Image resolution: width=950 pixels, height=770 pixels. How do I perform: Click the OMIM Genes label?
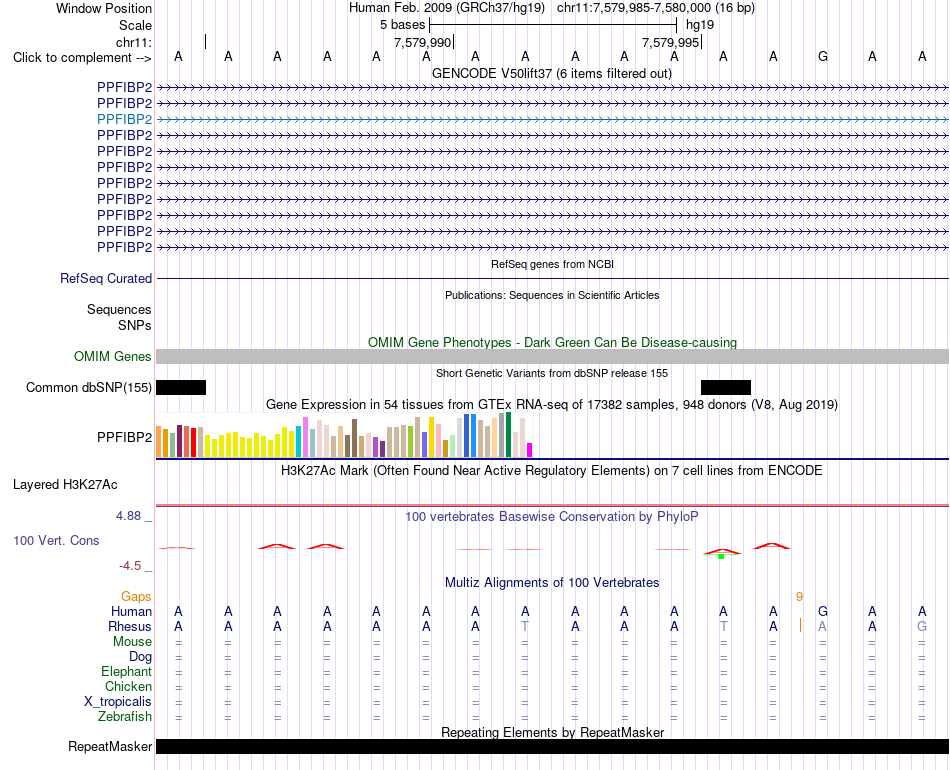coord(112,356)
